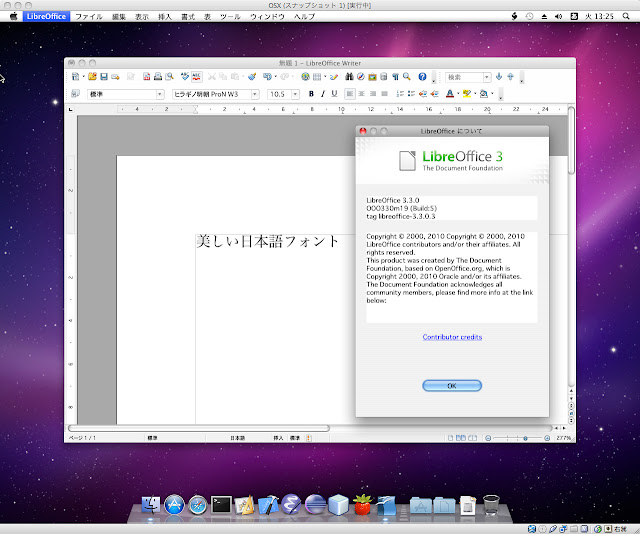640x534 pixels.
Task: Open the ツール menu
Action: pos(230,17)
